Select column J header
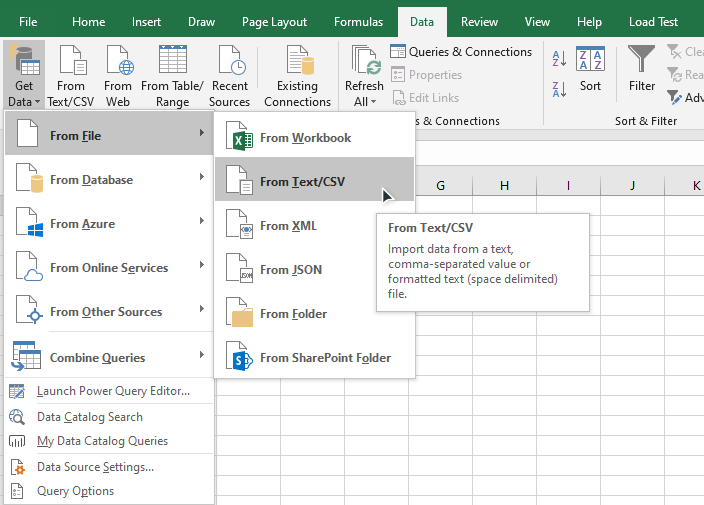This screenshot has width=704, height=505. (x=632, y=185)
